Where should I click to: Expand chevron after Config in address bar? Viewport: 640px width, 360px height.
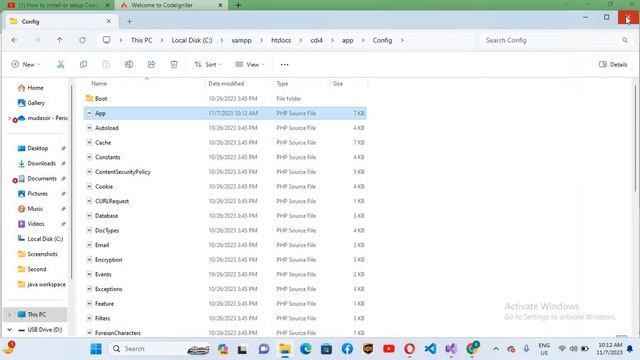pos(402,40)
